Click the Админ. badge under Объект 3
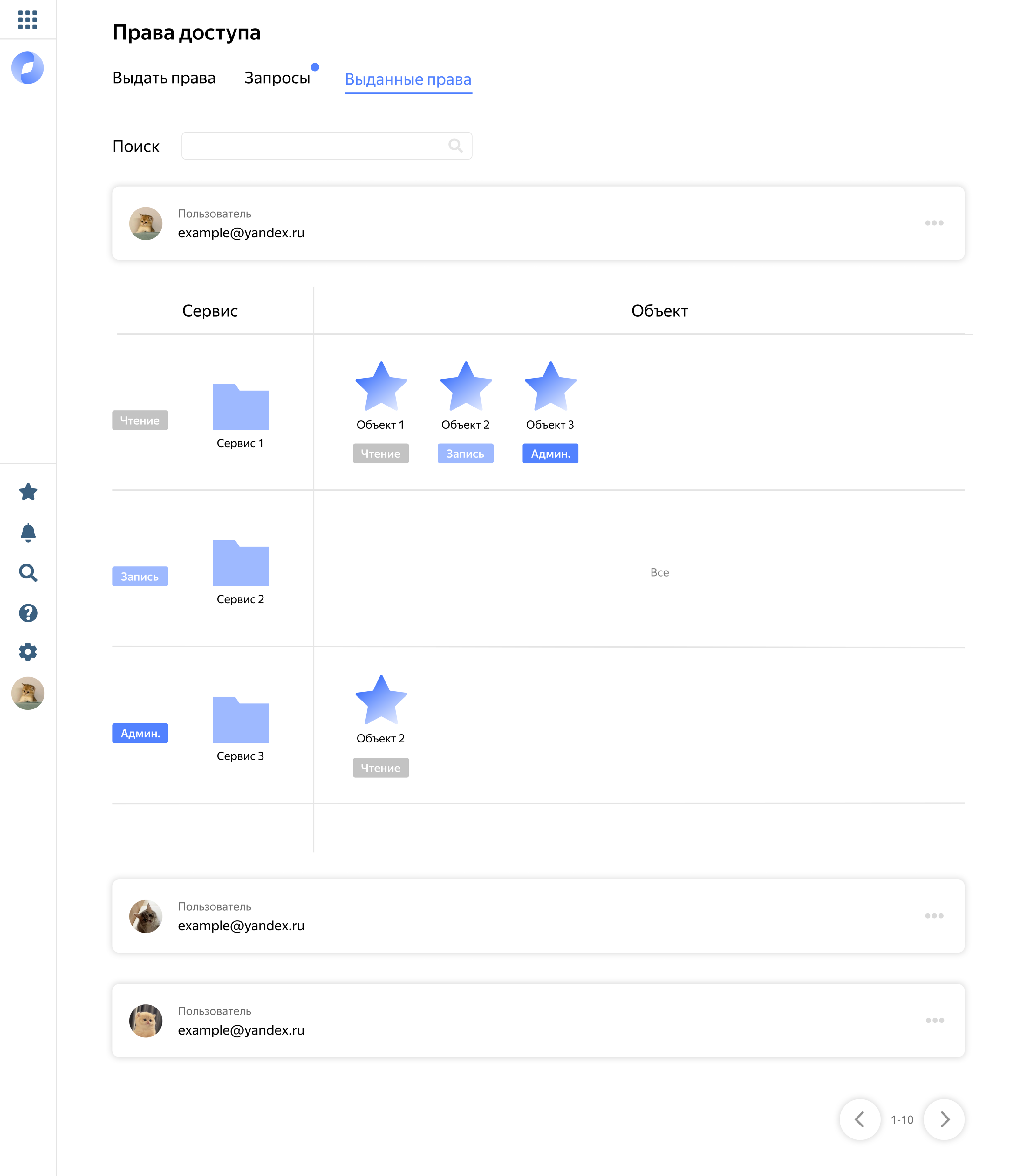This screenshot has height=1176, width=1017. [550, 454]
